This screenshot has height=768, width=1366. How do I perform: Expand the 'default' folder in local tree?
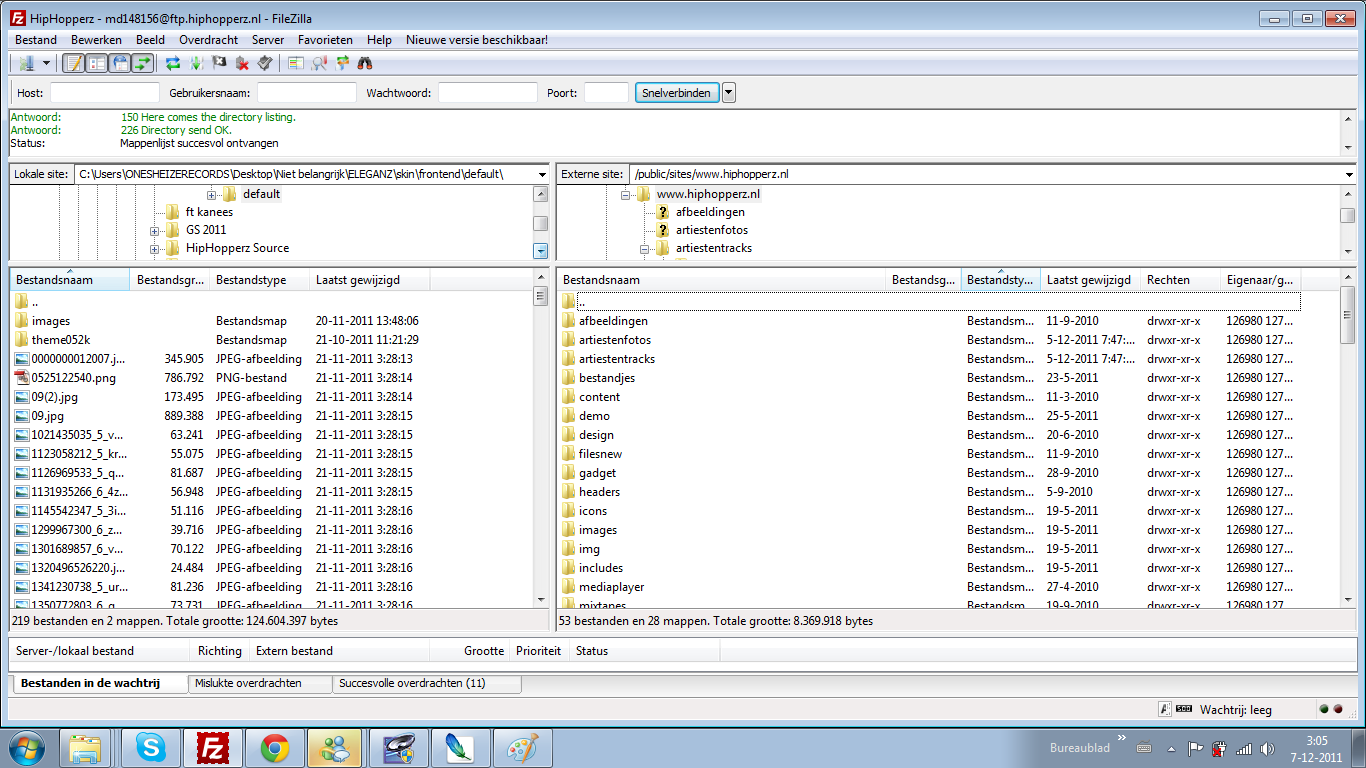[212, 194]
